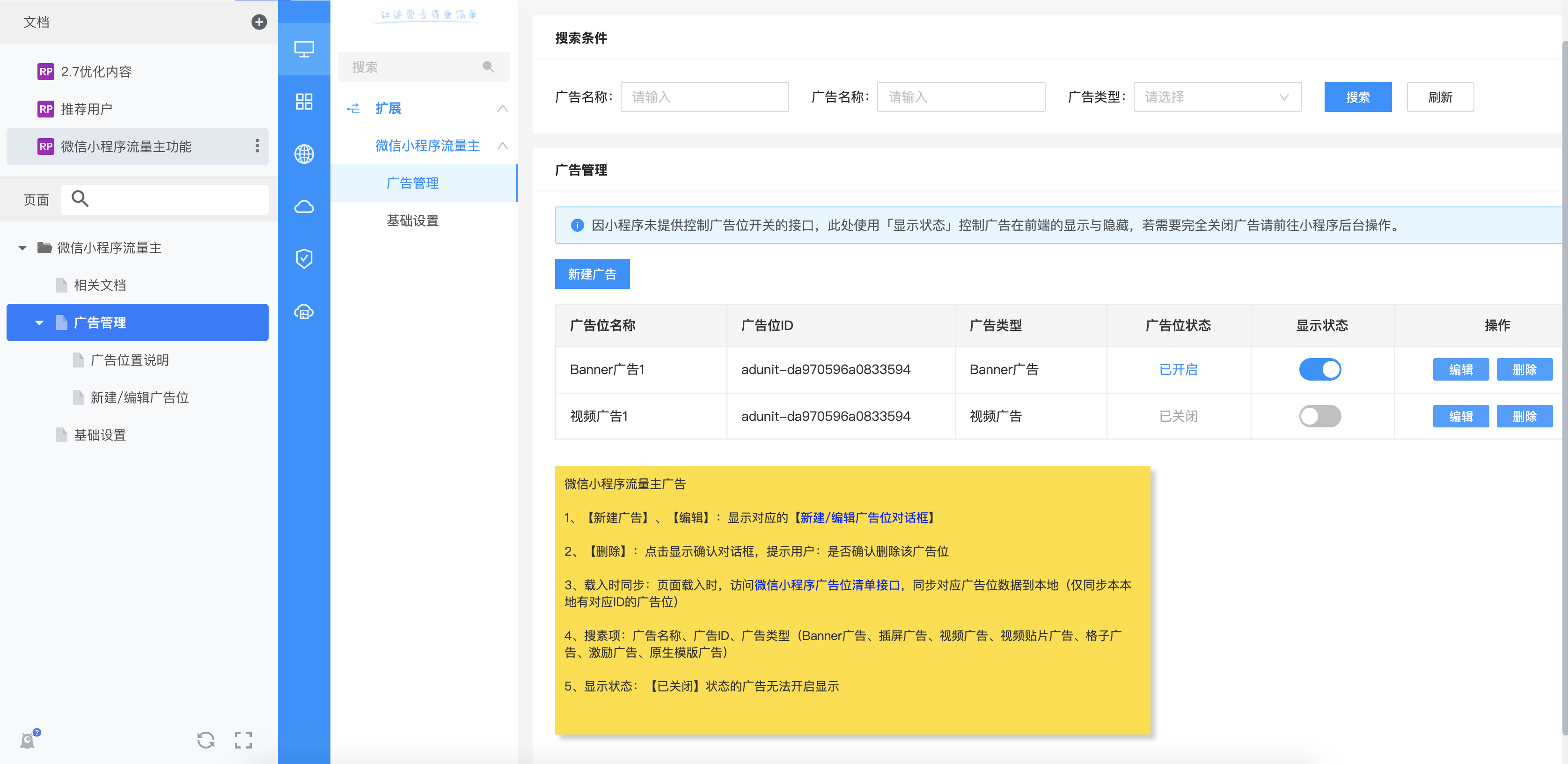This screenshot has width=1568, height=764.
Task: Click the folder icon of 微信小程序流量主
Action: pos(44,247)
